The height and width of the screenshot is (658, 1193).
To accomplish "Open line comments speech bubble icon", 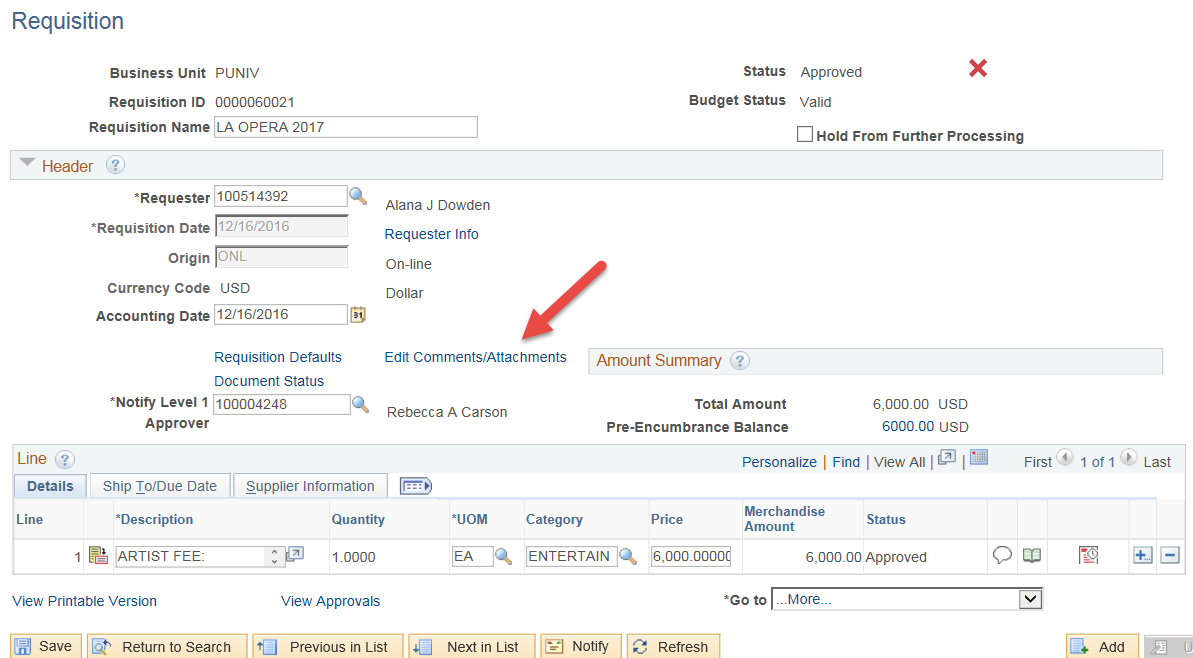I will [x=1002, y=556].
